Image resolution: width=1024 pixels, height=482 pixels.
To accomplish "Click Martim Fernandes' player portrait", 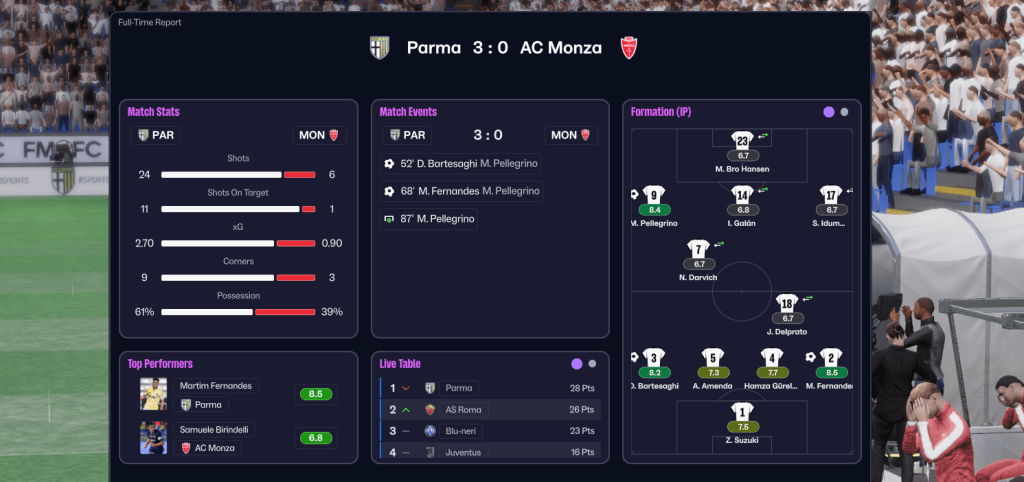I will click(154, 394).
